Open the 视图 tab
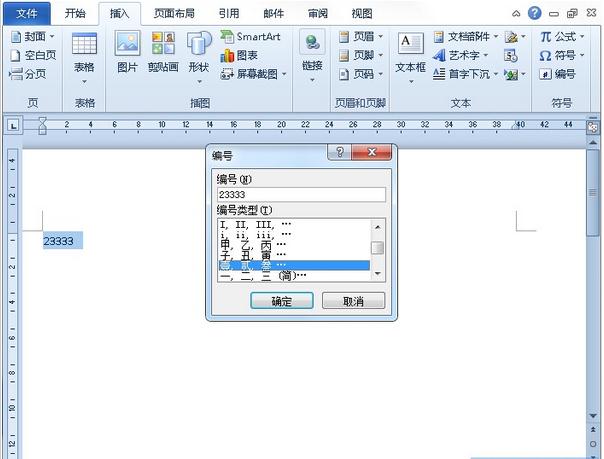 (x=362, y=13)
